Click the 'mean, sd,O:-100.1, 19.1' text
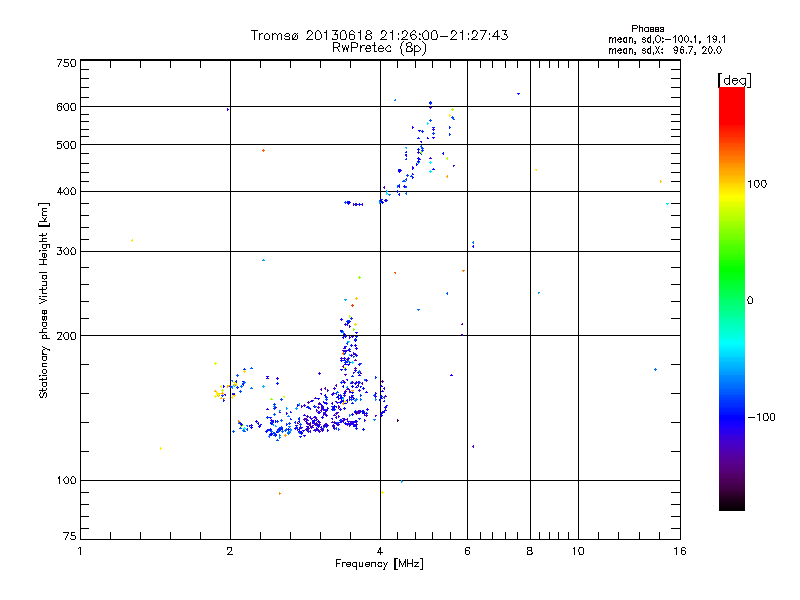This screenshot has height=600, width=800. tap(667, 39)
